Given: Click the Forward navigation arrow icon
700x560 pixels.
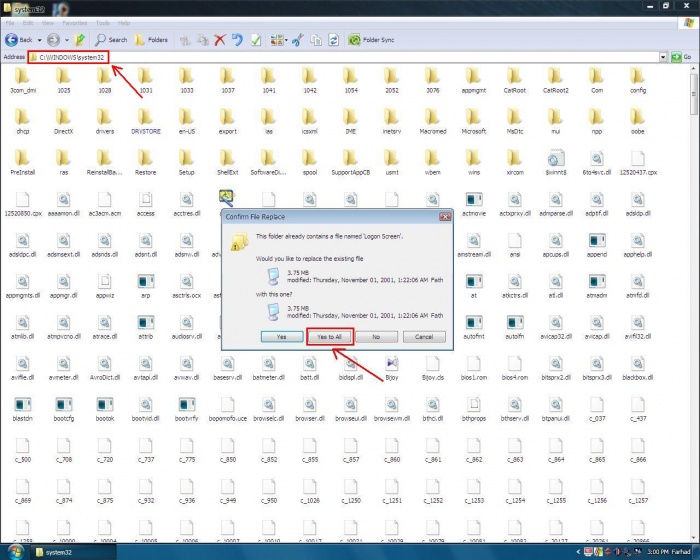Looking at the screenshot, I should coord(53,40).
